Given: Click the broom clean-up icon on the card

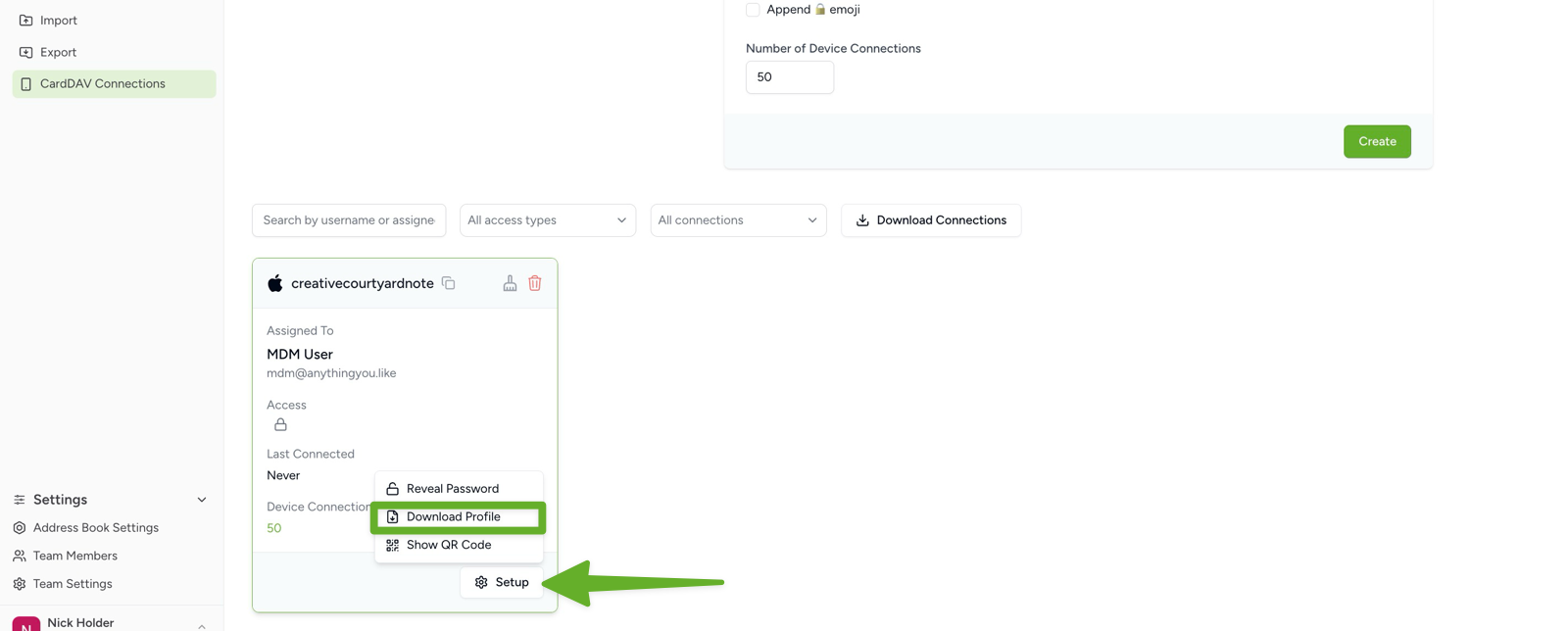Looking at the screenshot, I should pyautogui.click(x=510, y=283).
